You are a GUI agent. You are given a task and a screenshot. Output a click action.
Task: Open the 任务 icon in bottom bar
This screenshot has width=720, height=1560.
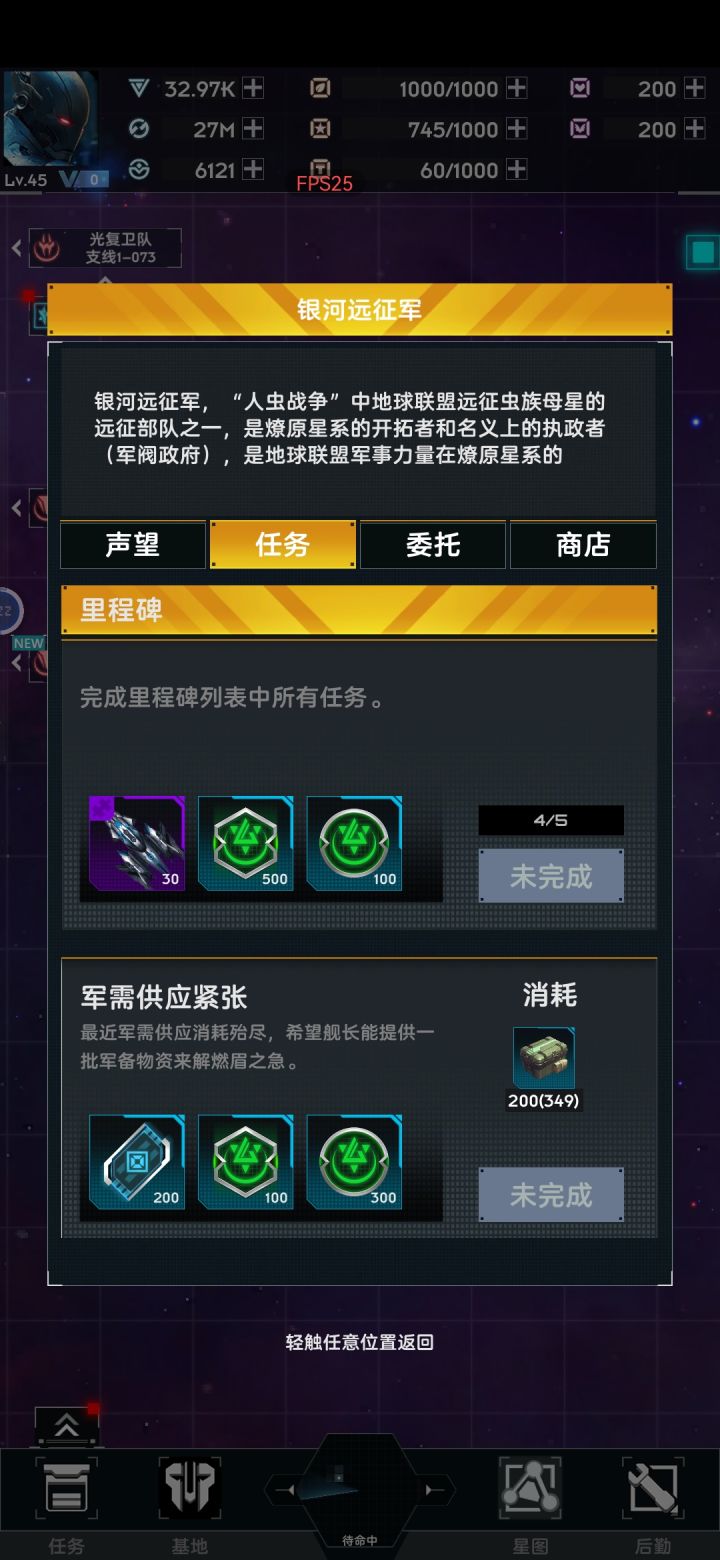pos(66,1488)
